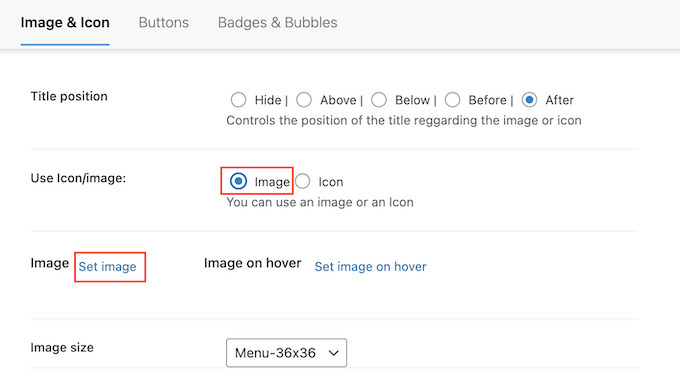Click the Title position label

tap(69, 96)
